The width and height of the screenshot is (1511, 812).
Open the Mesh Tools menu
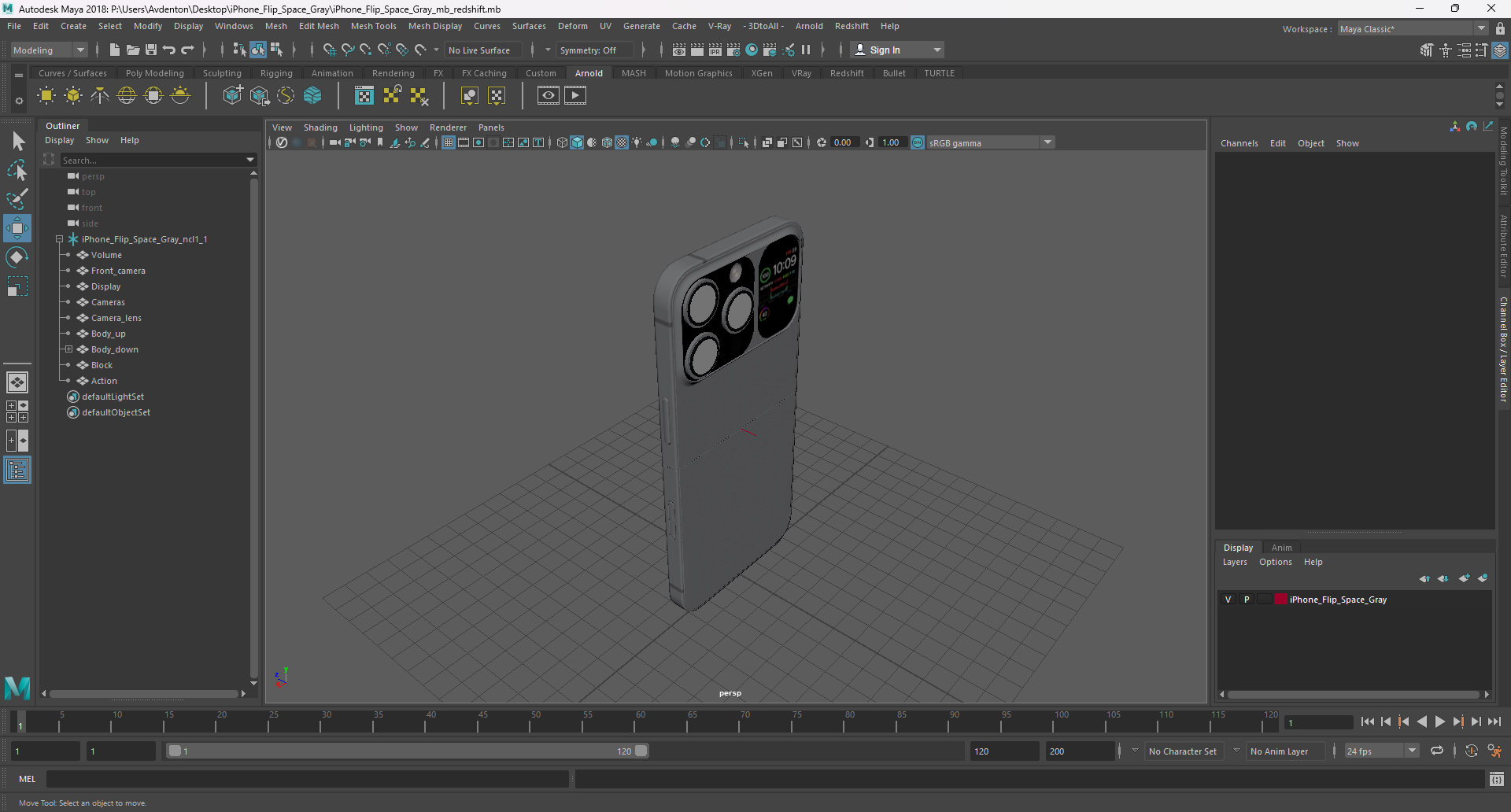pos(373,26)
